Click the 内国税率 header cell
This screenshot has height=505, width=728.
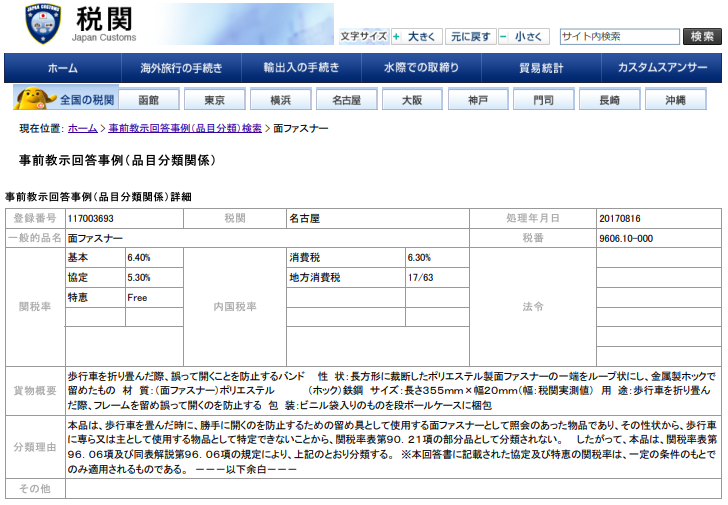pos(235,307)
